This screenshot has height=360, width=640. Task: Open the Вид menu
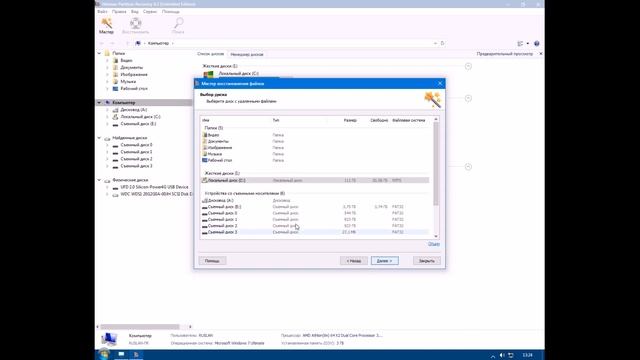coord(135,12)
